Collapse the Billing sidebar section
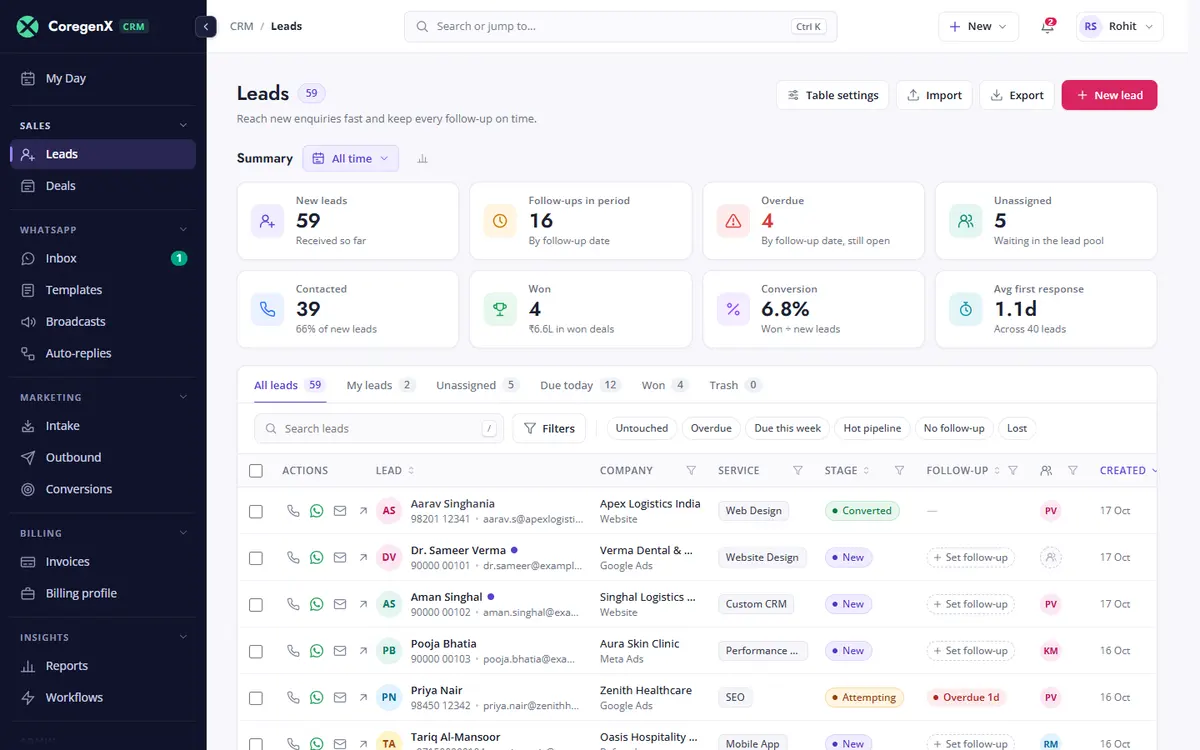Image resolution: width=1200 pixels, height=750 pixels. (x=183, y=533)
